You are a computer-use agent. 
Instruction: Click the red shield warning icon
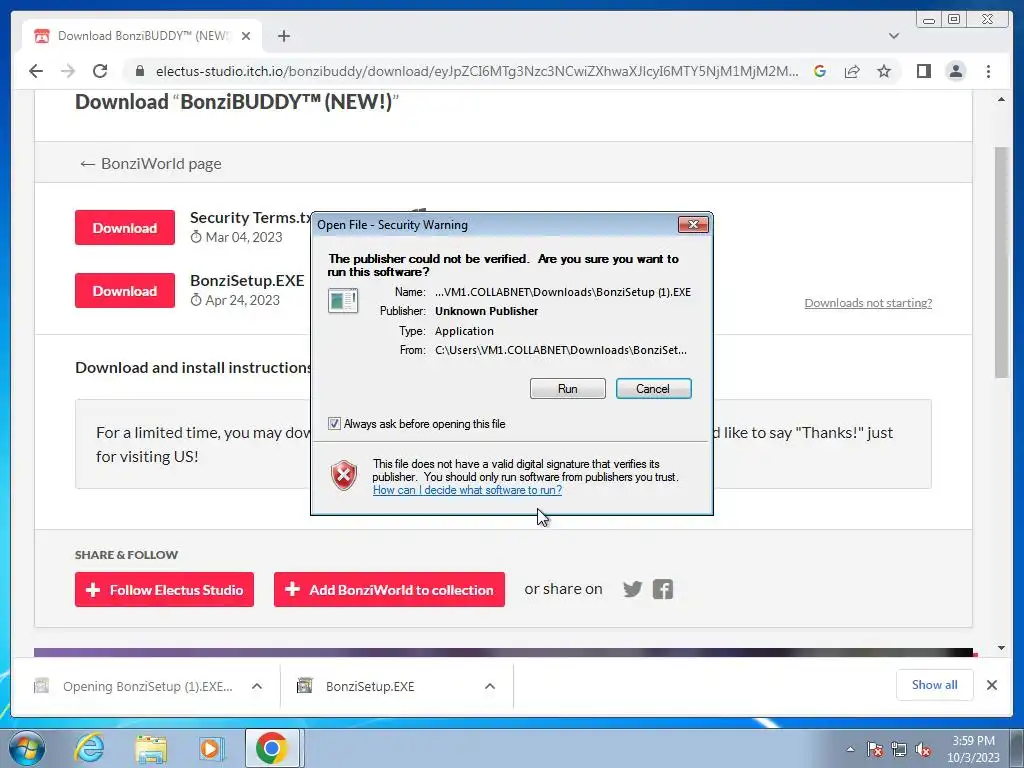(x=344, y=475)
